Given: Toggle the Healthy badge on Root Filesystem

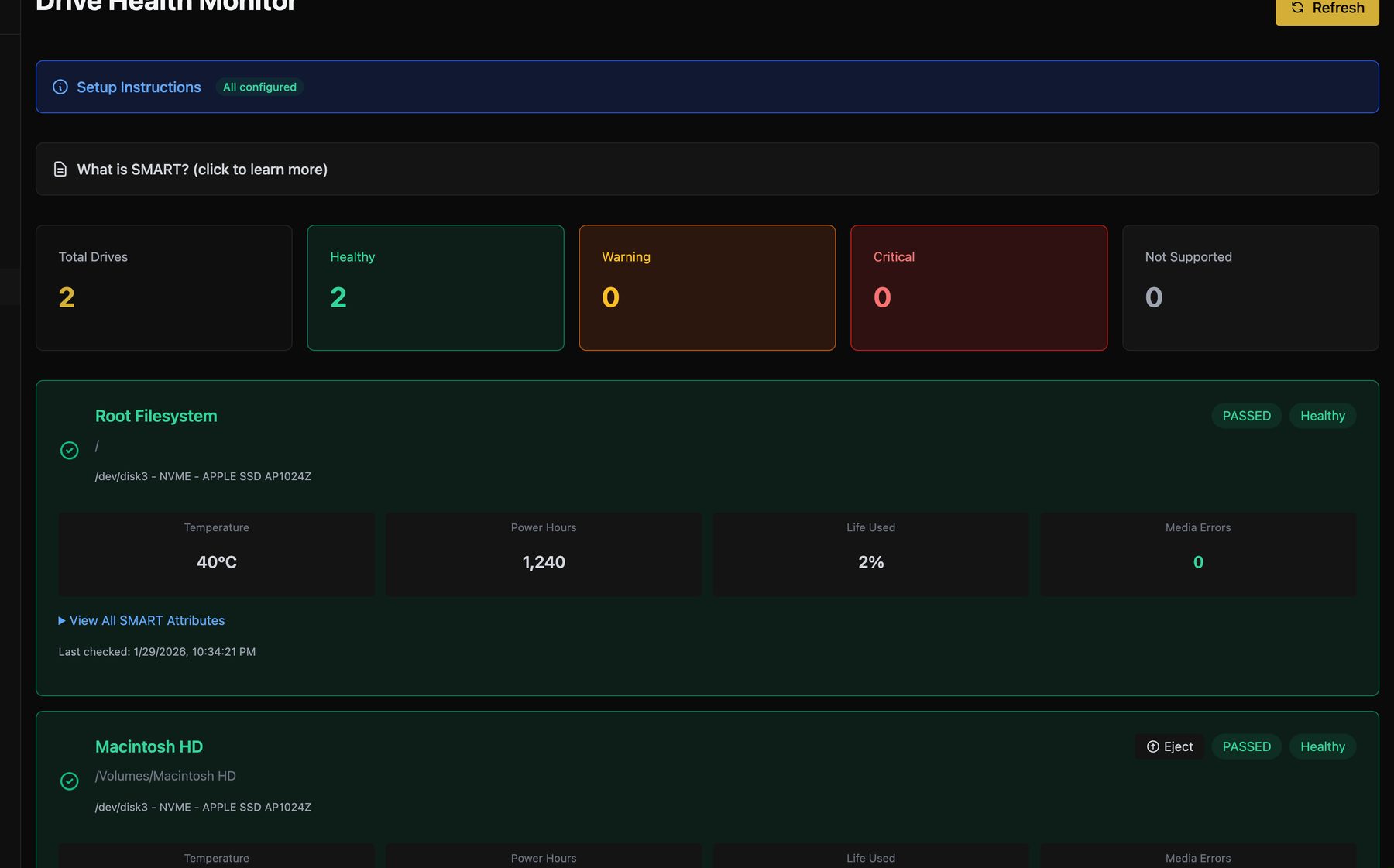Looking at the screenshot, I should click(x=1322, y=416).
